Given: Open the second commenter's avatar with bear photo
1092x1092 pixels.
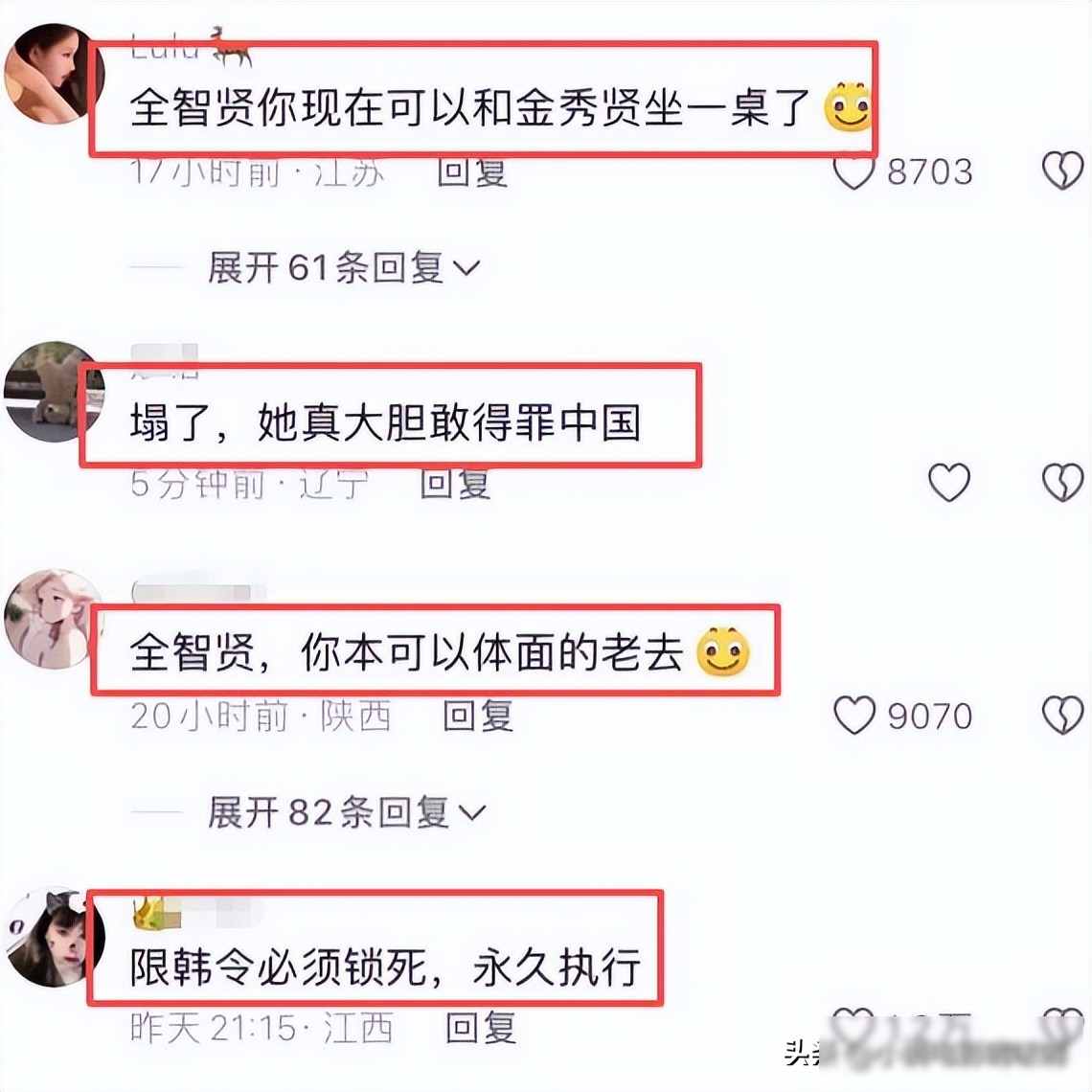Looking at the screenshot, I should point(53,392).
